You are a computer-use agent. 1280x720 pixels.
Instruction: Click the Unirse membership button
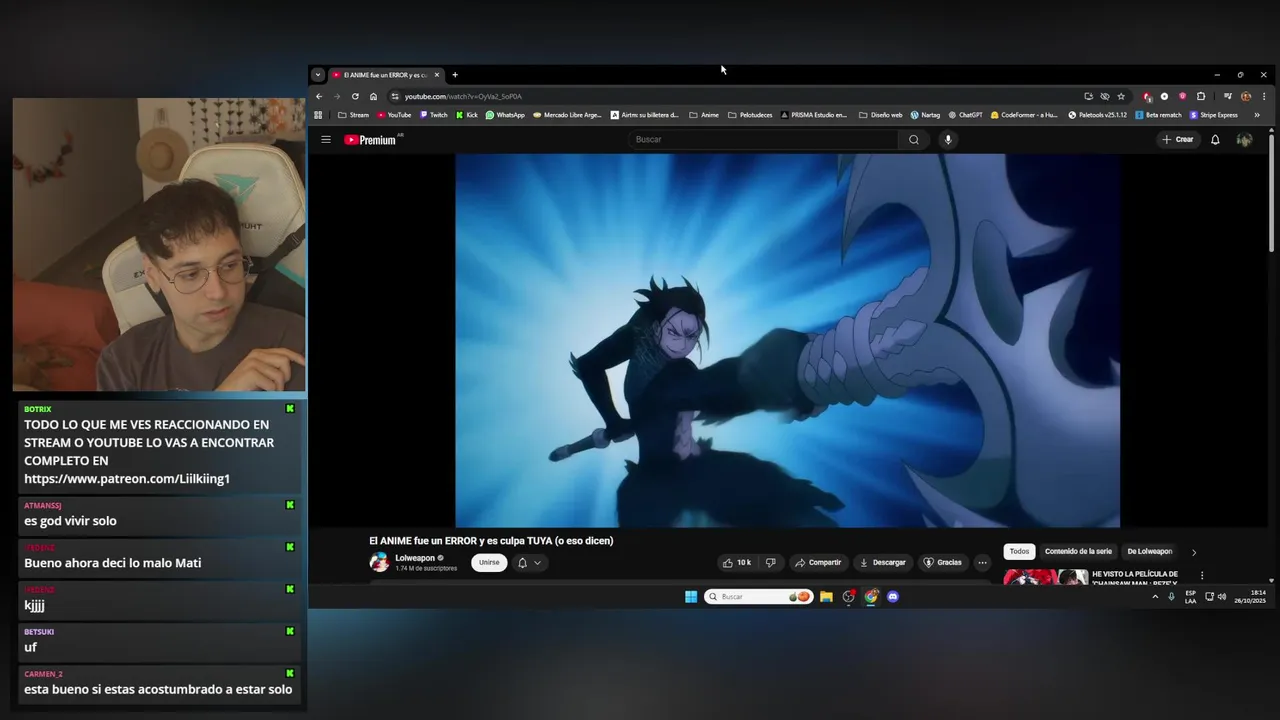(x=489, y=563)
